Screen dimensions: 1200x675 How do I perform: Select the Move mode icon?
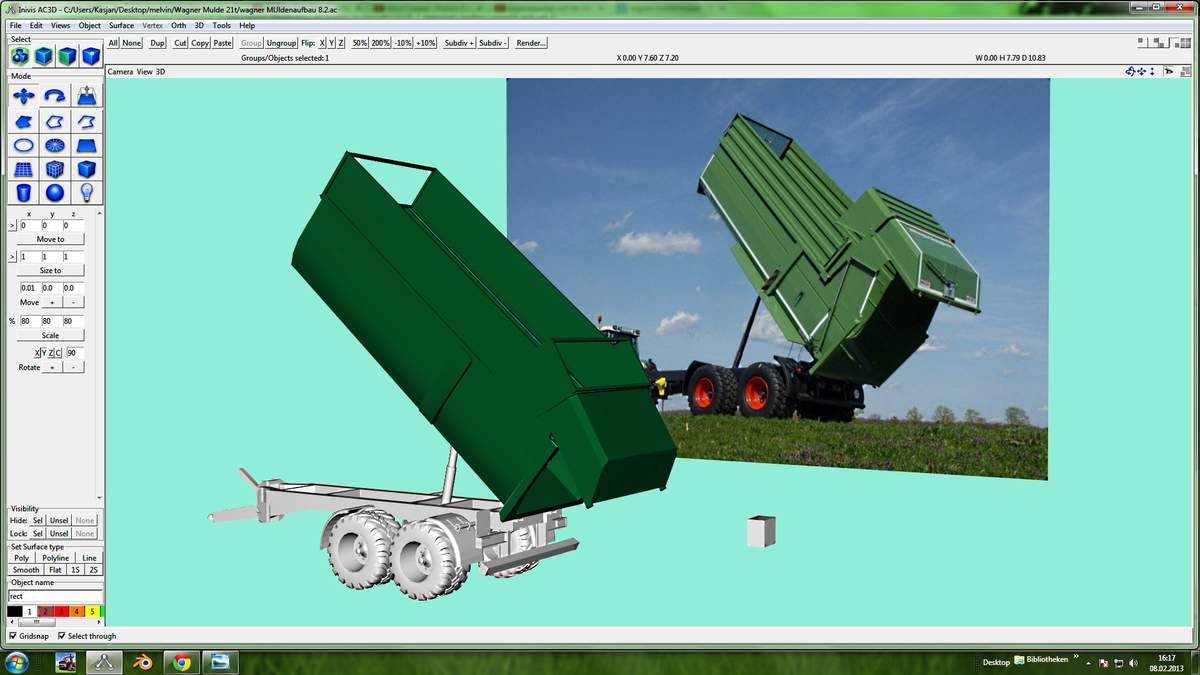point(23,96)
